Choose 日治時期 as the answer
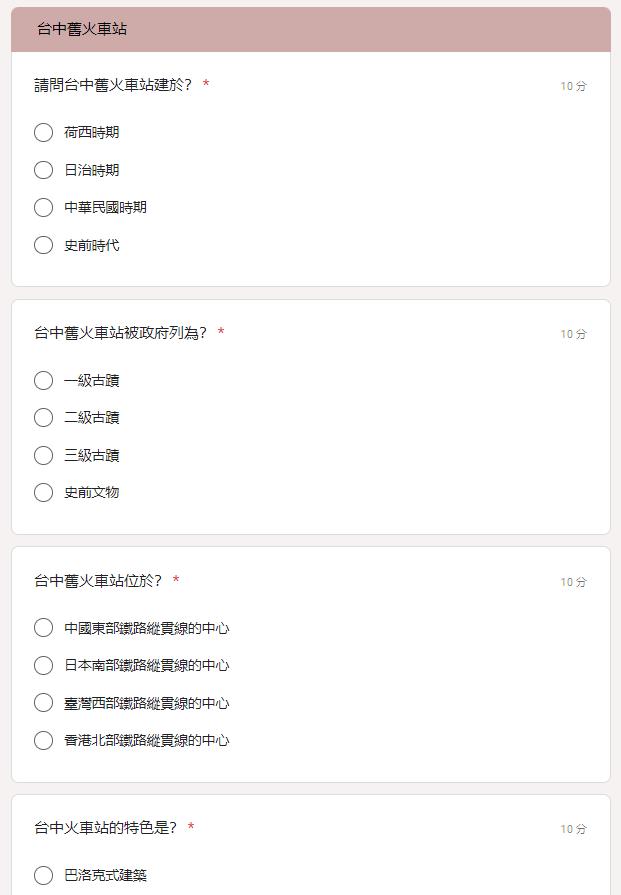 tap(43, 170)
